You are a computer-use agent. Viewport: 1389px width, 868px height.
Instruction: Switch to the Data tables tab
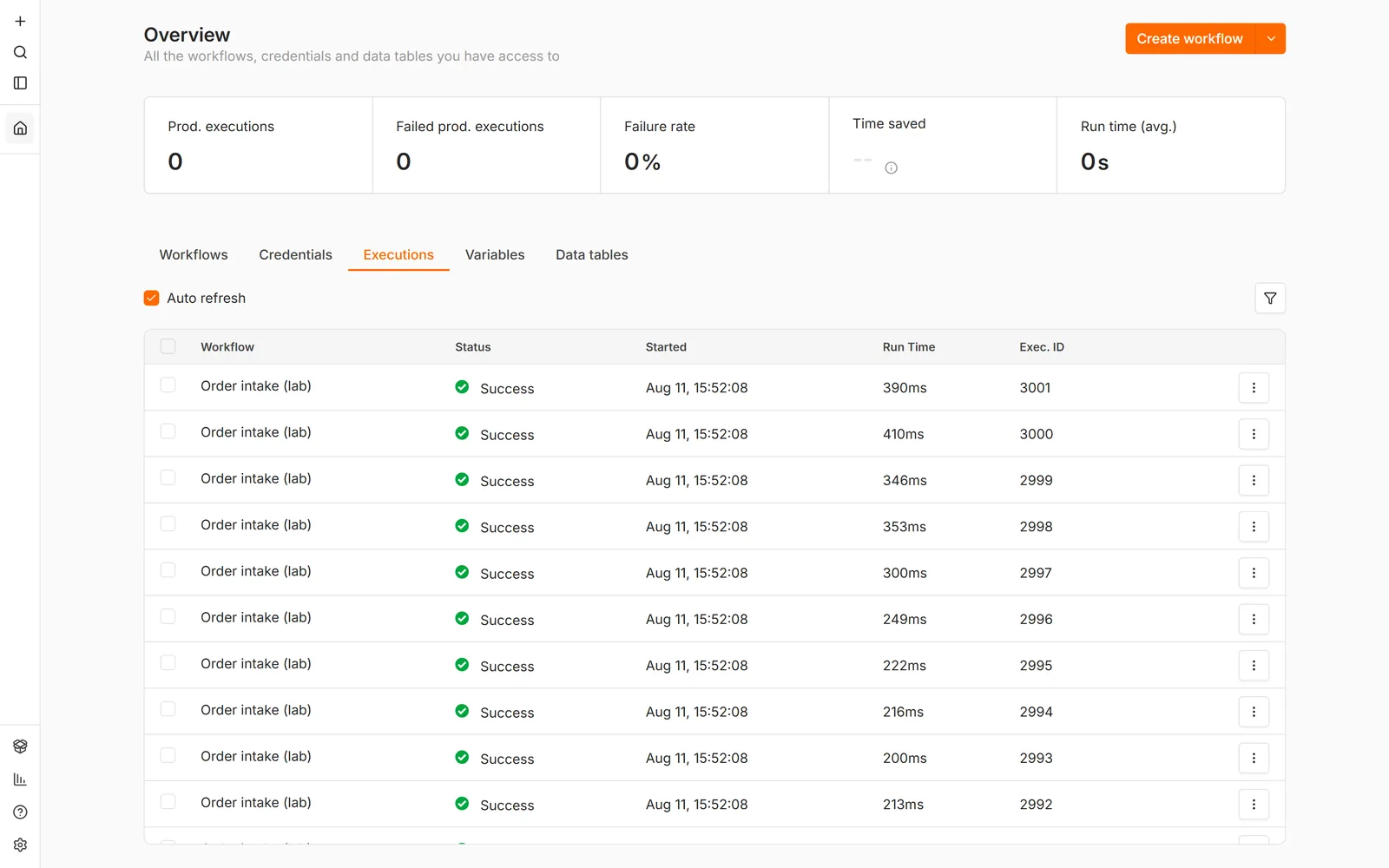click(592, 255)
